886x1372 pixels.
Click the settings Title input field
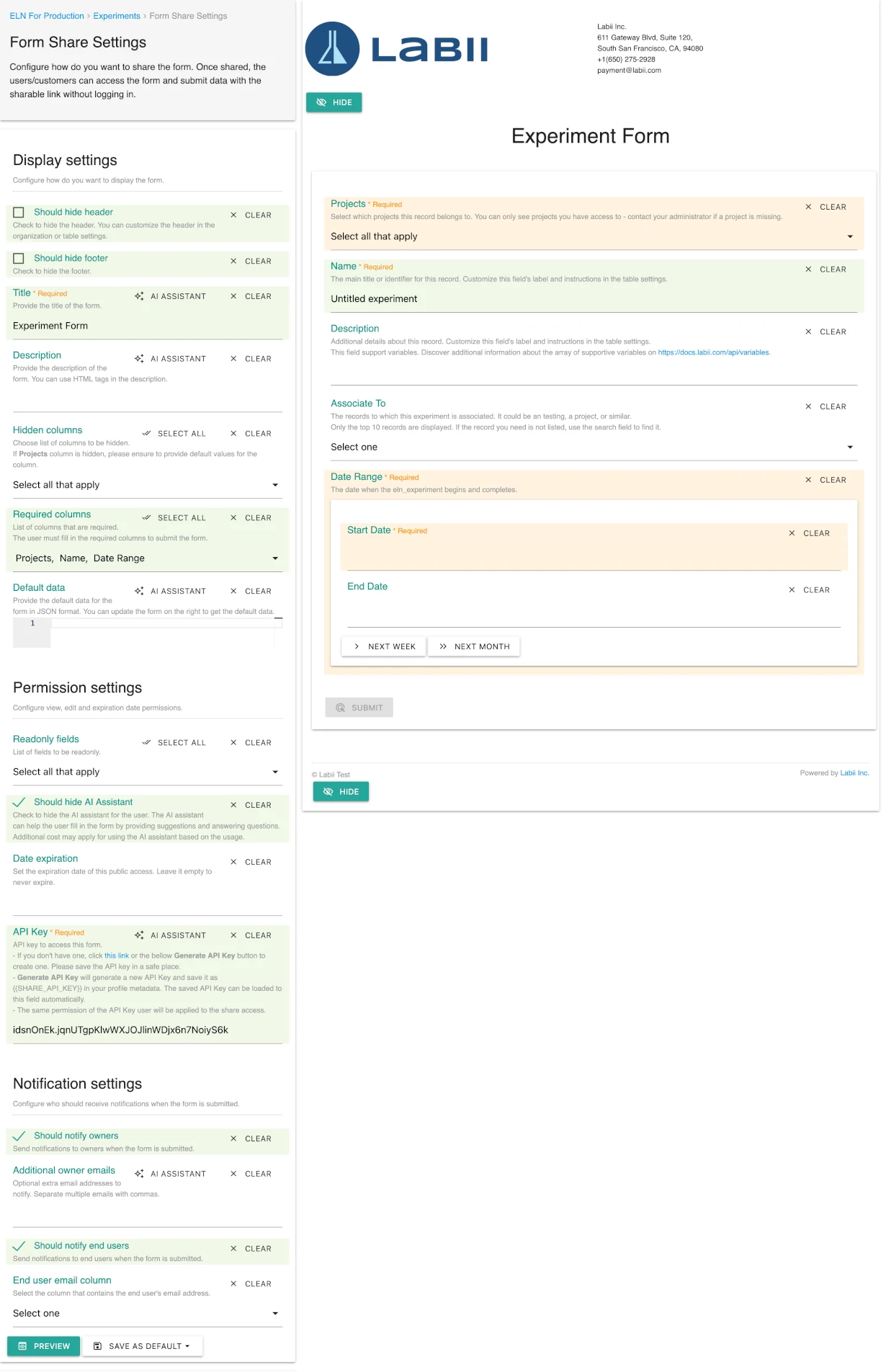(x=147, y=326)
